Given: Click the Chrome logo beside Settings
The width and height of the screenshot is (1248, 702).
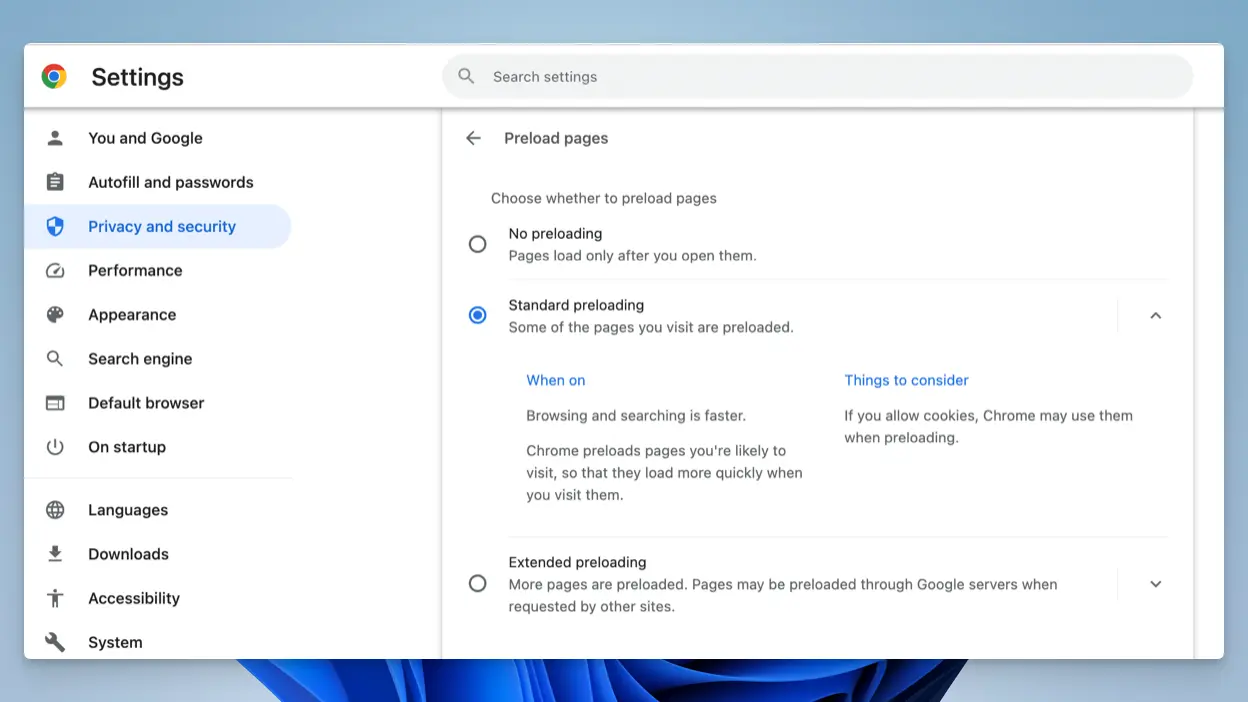Looking at the screenshot, I should coord(53,75).
